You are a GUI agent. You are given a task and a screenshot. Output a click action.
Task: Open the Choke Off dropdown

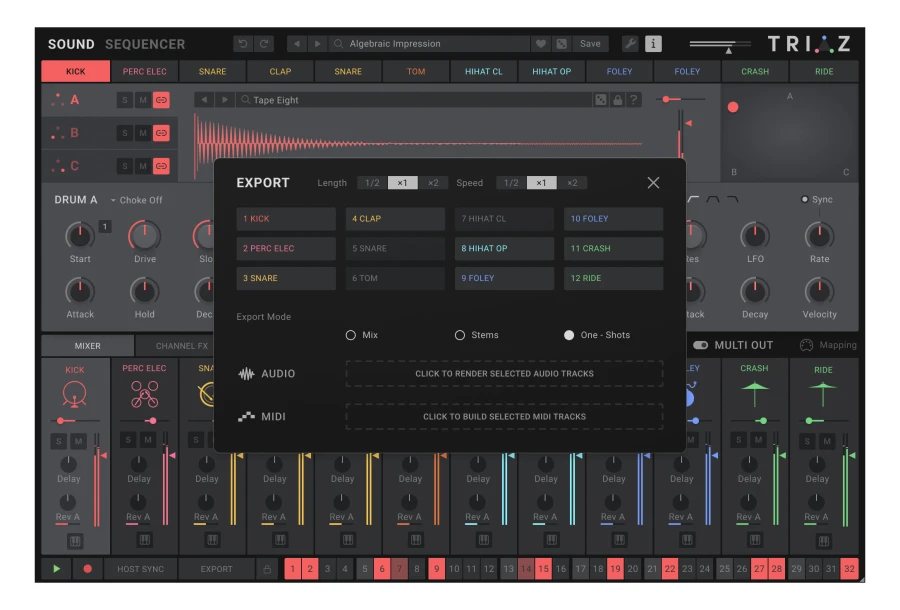(x=137, y=200)
